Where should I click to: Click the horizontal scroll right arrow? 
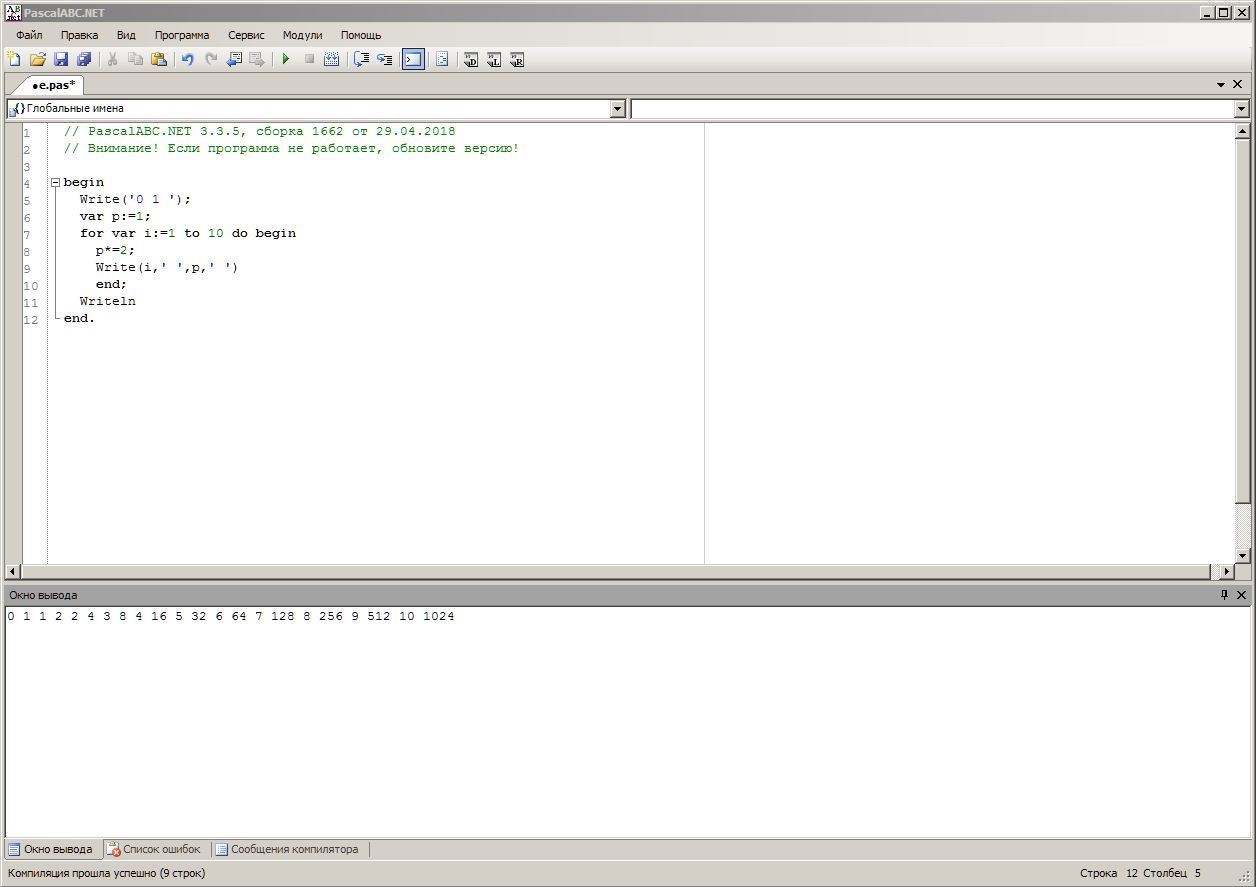[x=1227, y=572]
